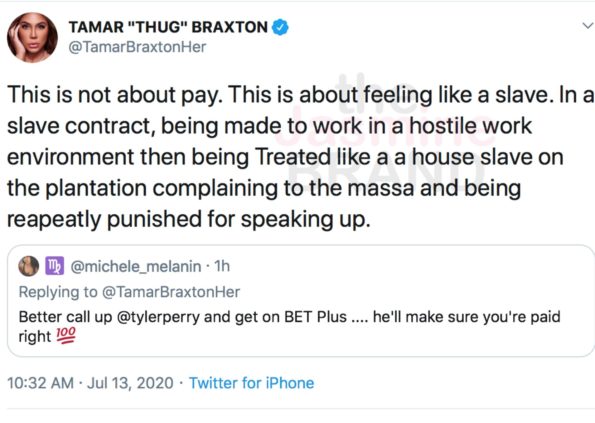Open the @michele_melanin handle

136,266
